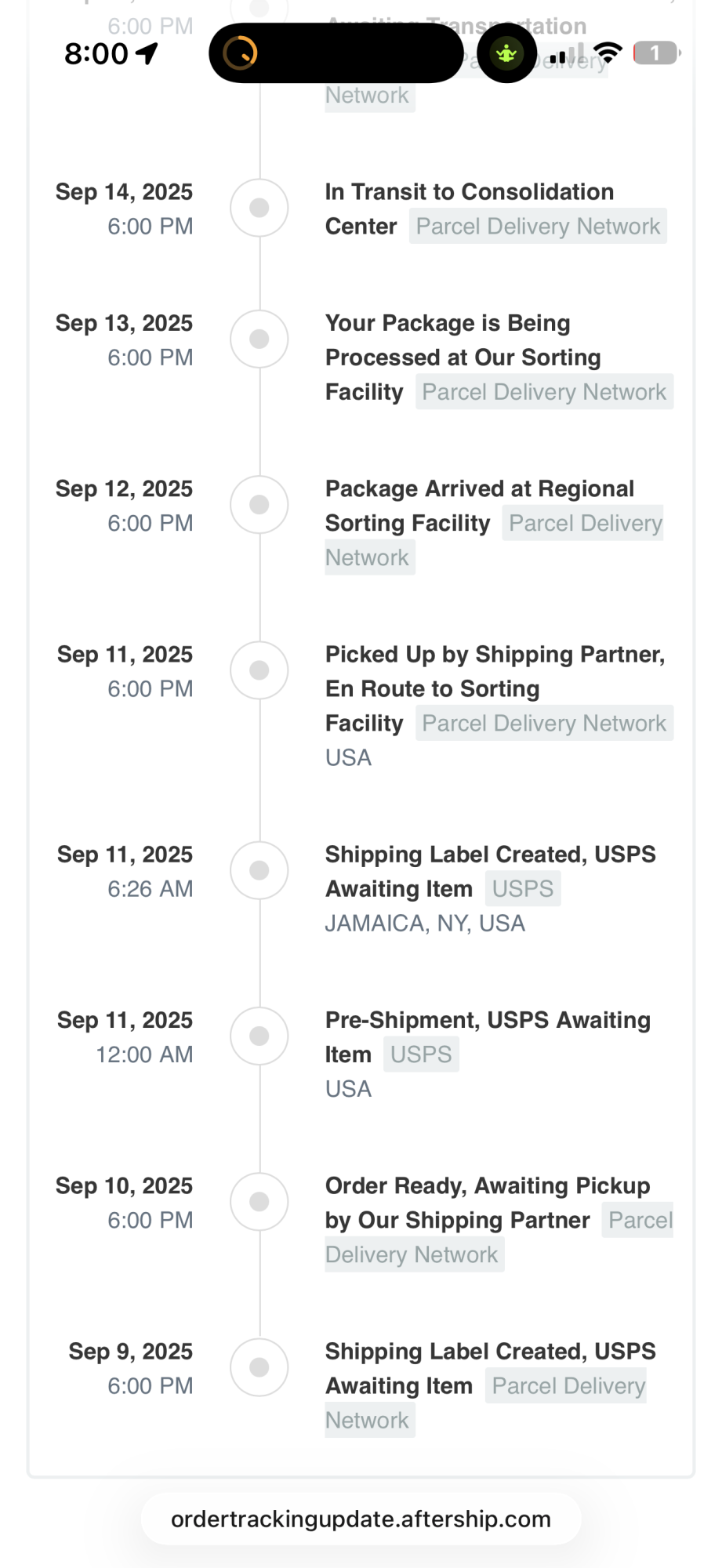
Task: Tap the Sep 10 timeline marker dot
Action: pyautogui.click(x=259, y=1202)
